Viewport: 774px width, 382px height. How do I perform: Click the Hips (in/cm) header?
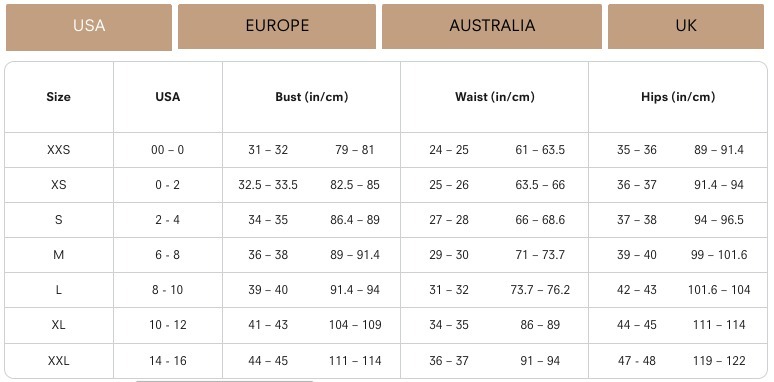coord(678,97)
